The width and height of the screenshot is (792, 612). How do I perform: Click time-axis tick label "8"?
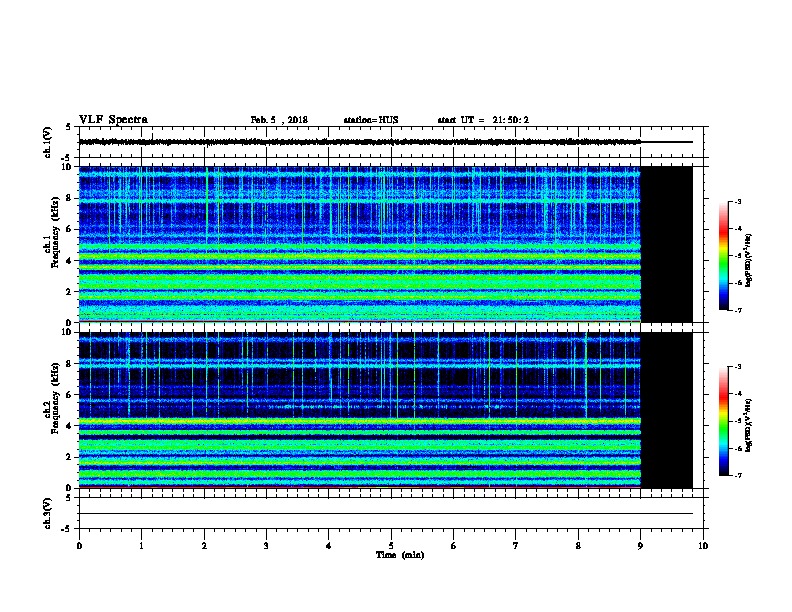[x=578, y=546]
